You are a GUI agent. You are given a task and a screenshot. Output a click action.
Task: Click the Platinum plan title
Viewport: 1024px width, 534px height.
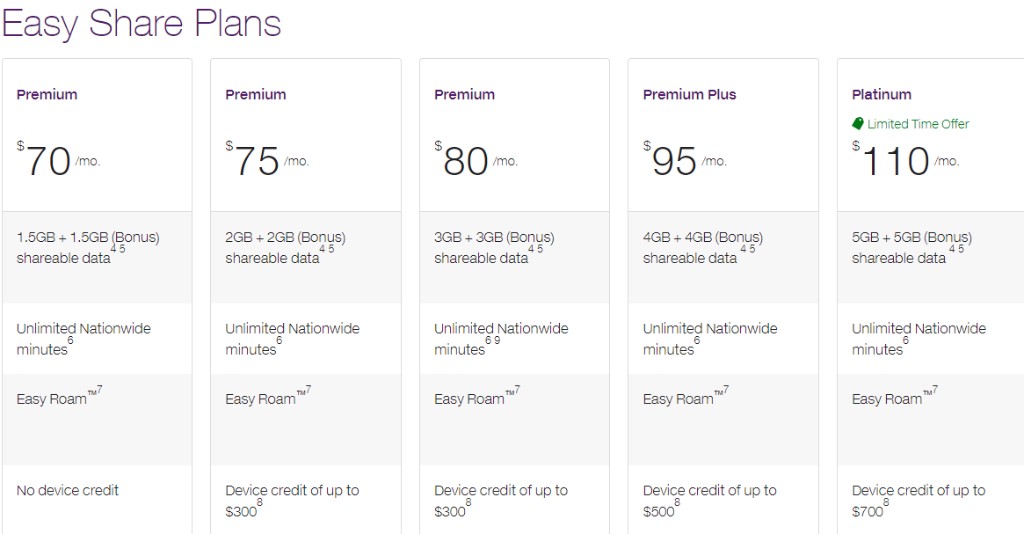click(x=882, y=95)
